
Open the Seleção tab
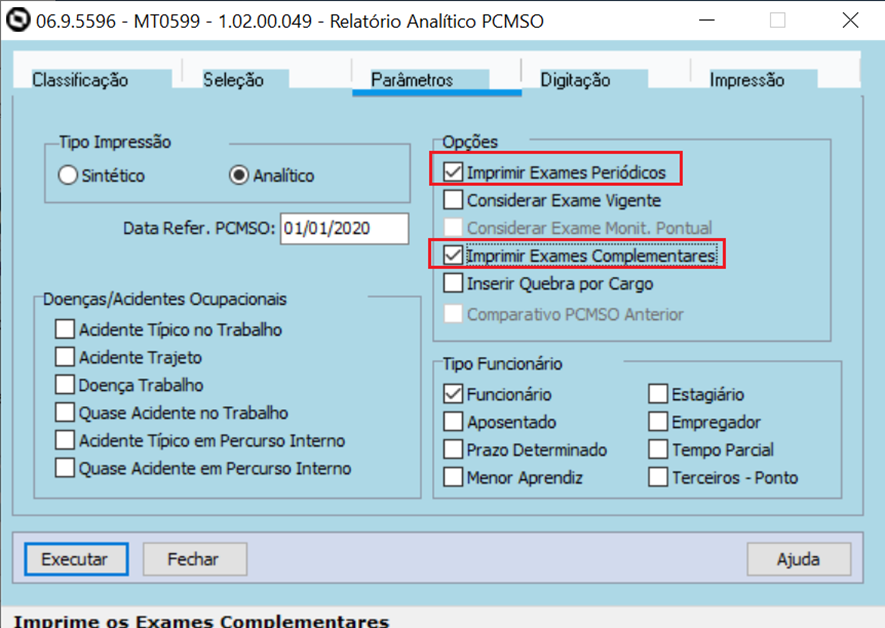click(x=232, y=79)
